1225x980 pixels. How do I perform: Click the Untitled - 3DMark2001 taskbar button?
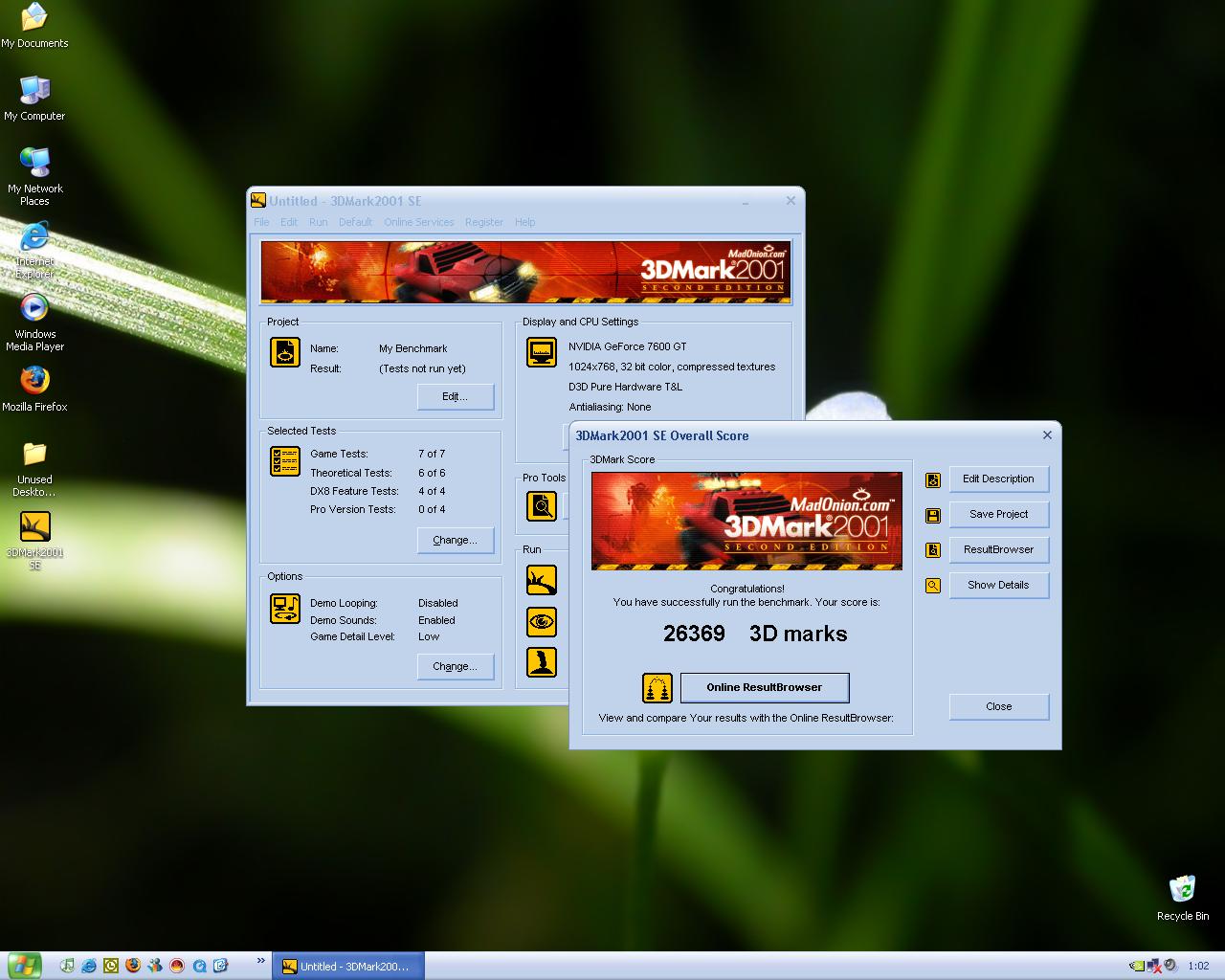pos(347,967)
